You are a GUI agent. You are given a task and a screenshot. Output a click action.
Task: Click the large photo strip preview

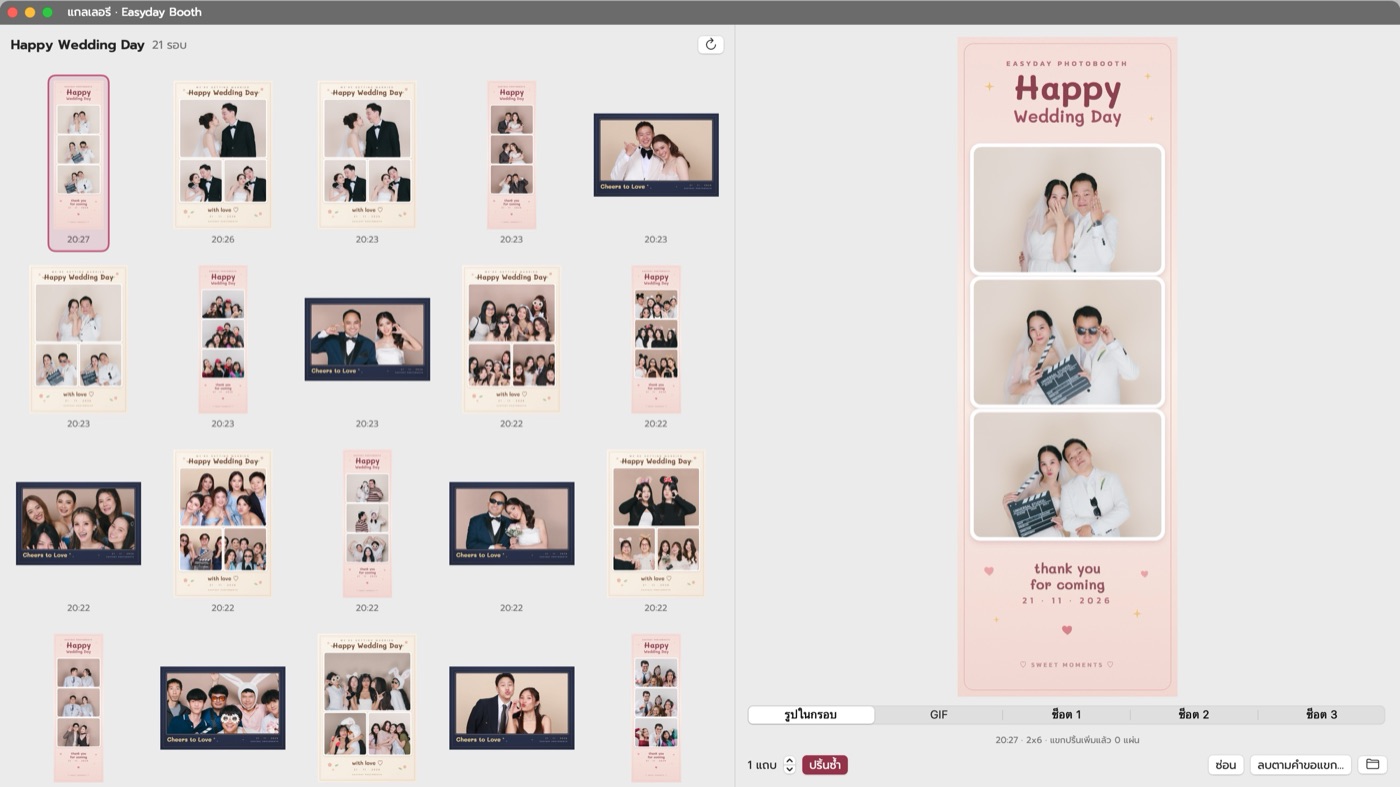coord(1067,367)
